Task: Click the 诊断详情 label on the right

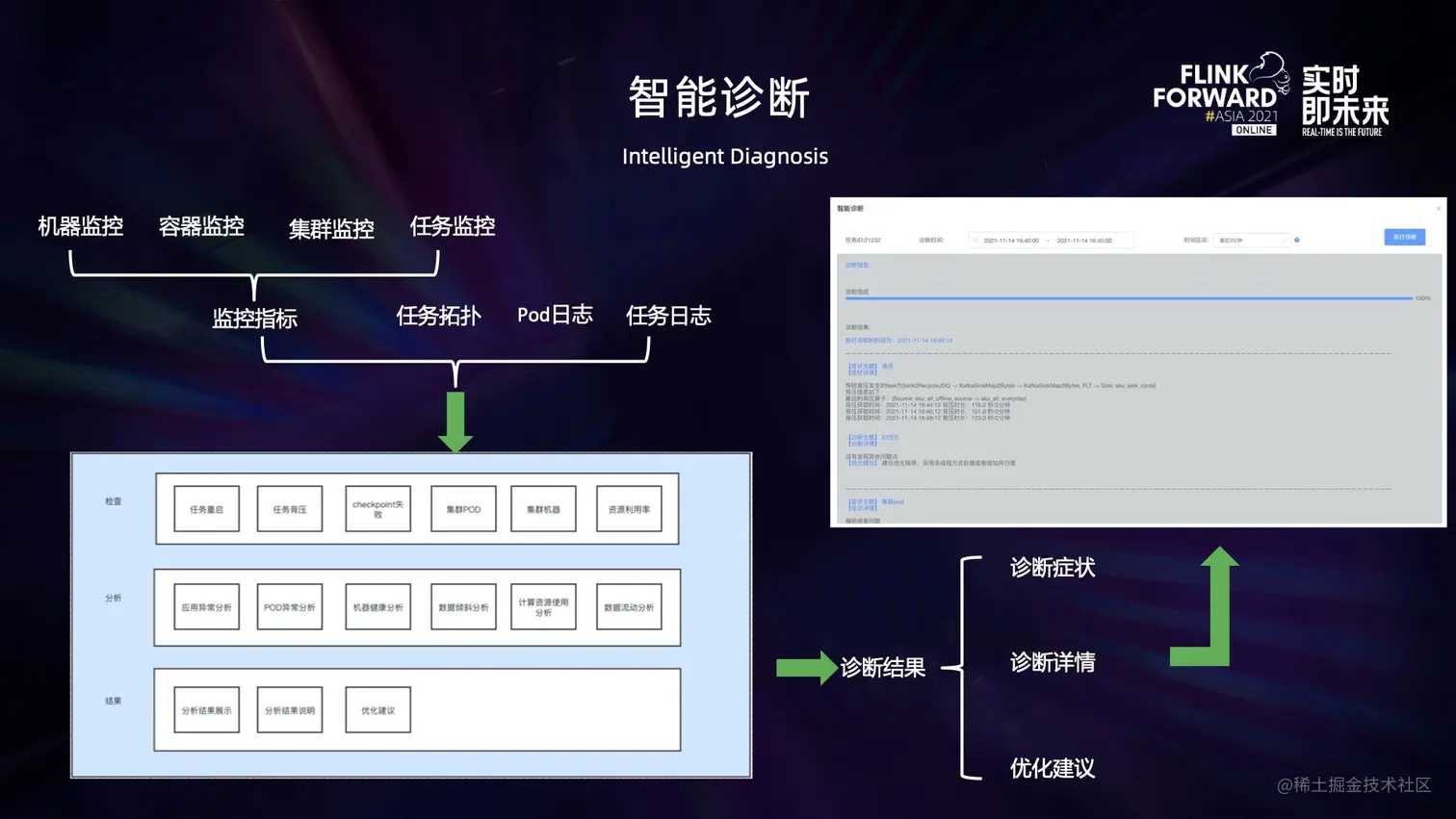Action: coord(1053,662)
